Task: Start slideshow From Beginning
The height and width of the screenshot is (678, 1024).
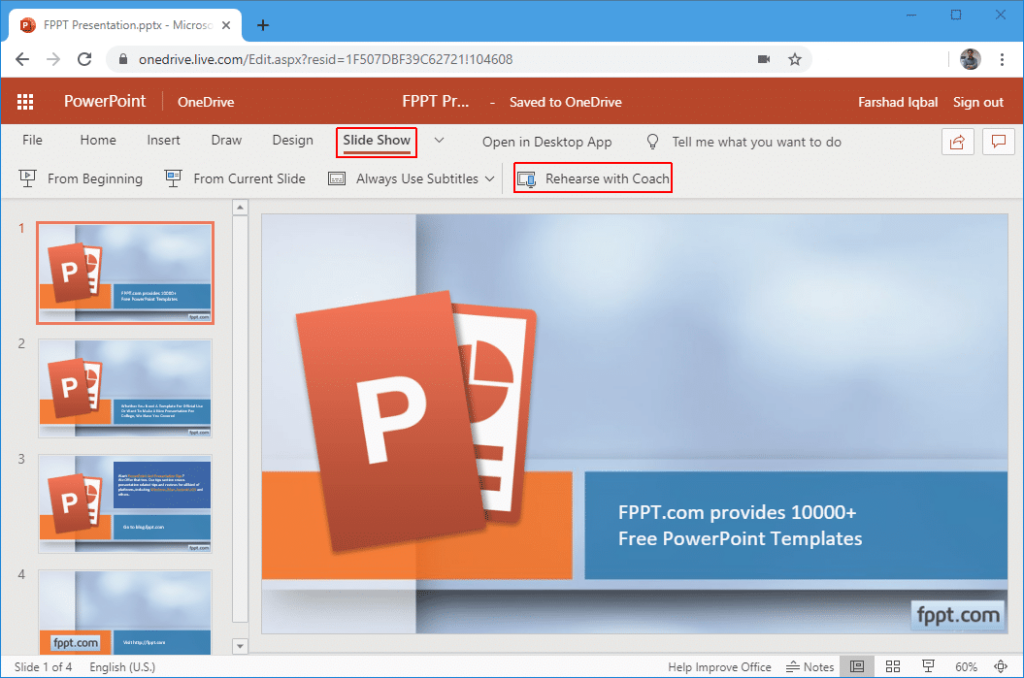Action: pyautogui.click(x=81, y=178)
